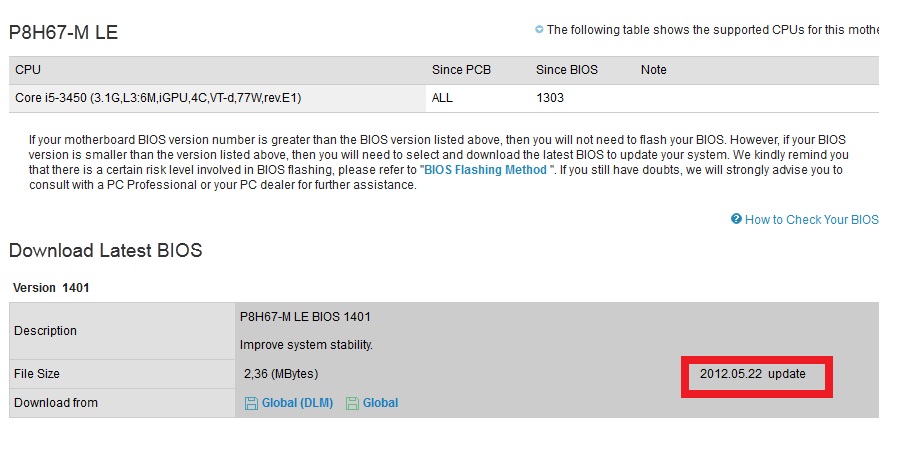Click the blue circle arrow icon
Image resolution: width=902 pixels, height=449 pixels.
point(539,29)
